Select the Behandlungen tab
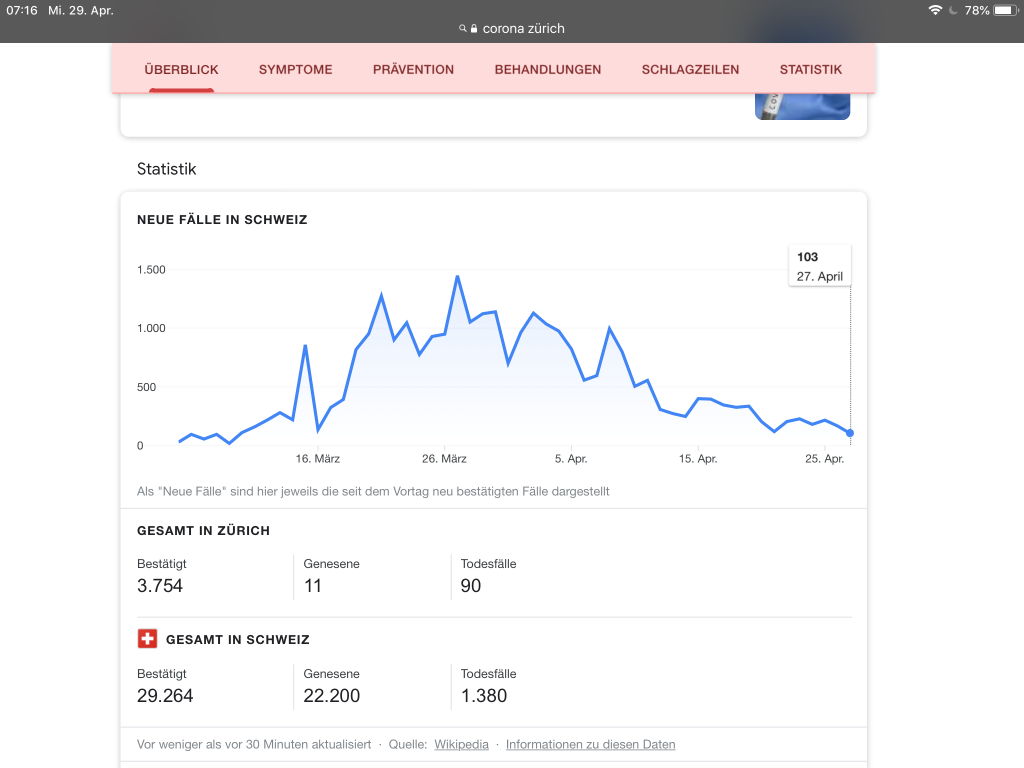 tap(548, 70)
